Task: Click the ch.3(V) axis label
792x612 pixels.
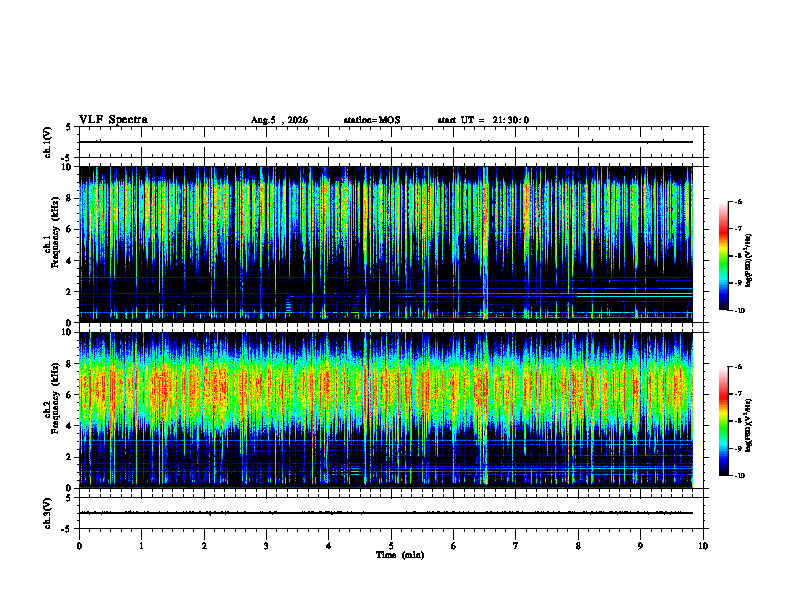Action: pos(47,514)
